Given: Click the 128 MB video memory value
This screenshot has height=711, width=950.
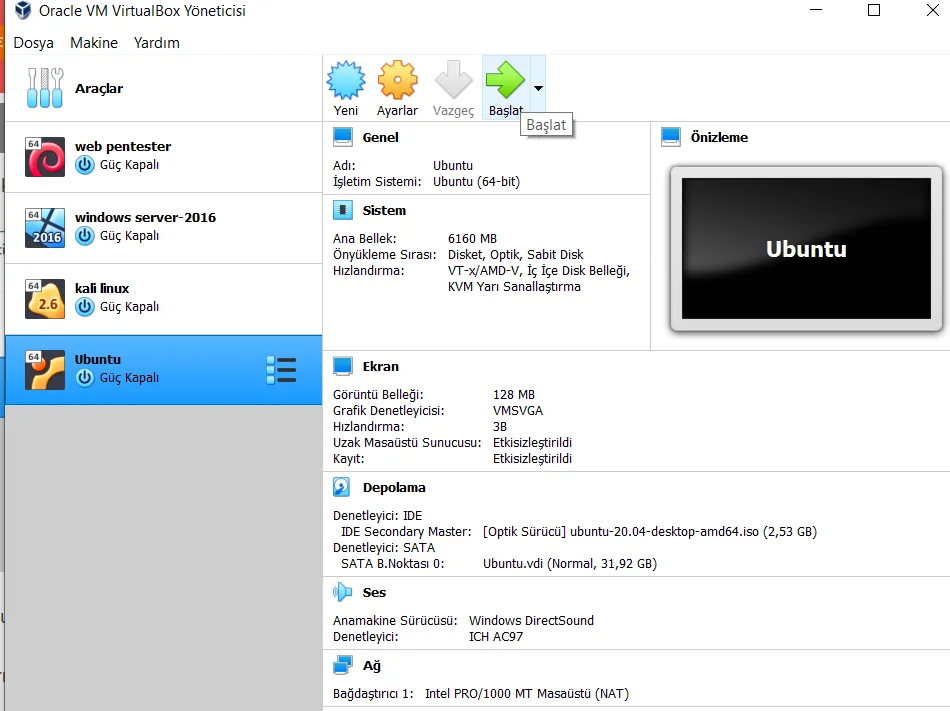Looking at the screenshot, I should coord(513,395).
